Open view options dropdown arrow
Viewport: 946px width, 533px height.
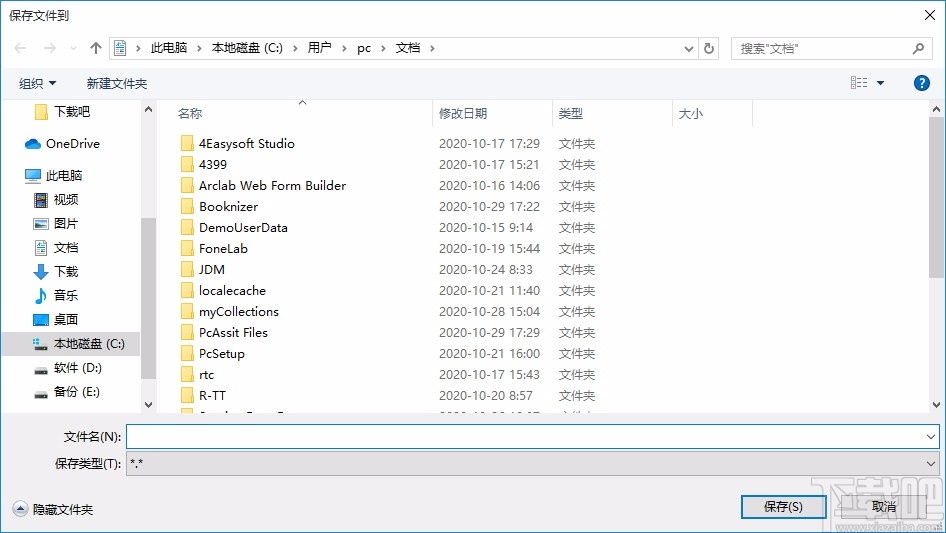click(x=880, y=83)
